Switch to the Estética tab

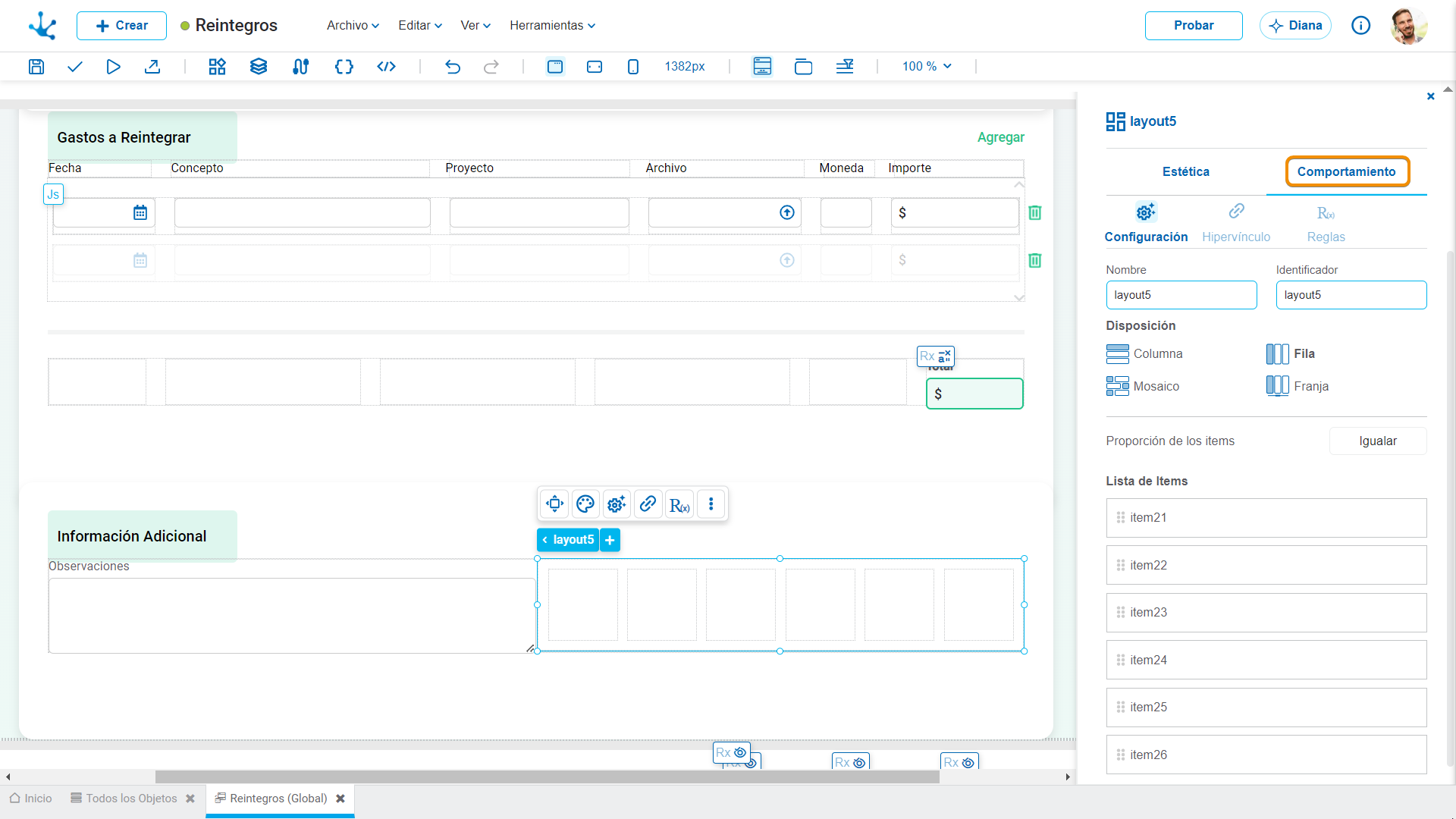(x=1186, y=172)
